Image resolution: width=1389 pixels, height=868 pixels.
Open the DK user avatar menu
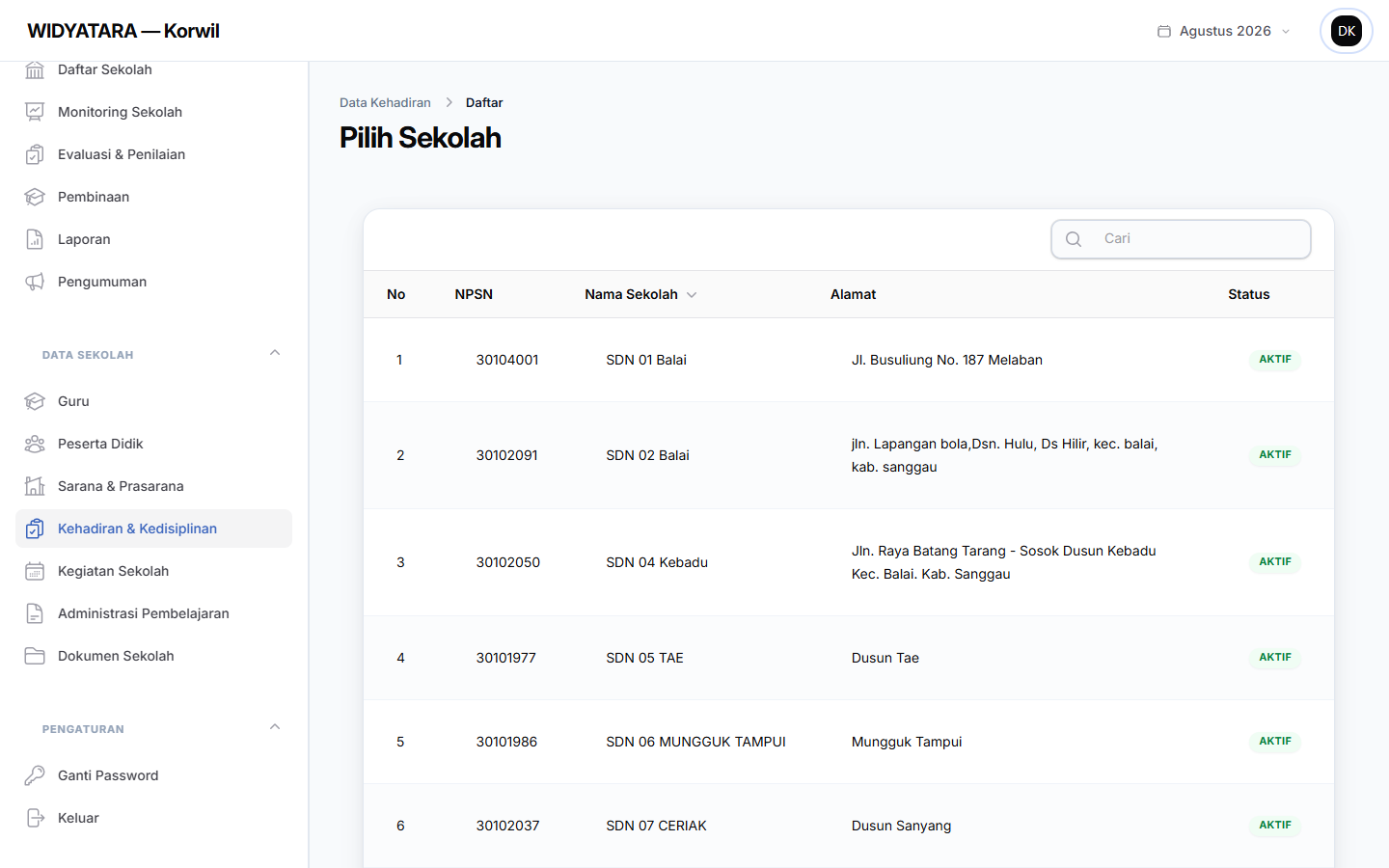pos(1346,31)
